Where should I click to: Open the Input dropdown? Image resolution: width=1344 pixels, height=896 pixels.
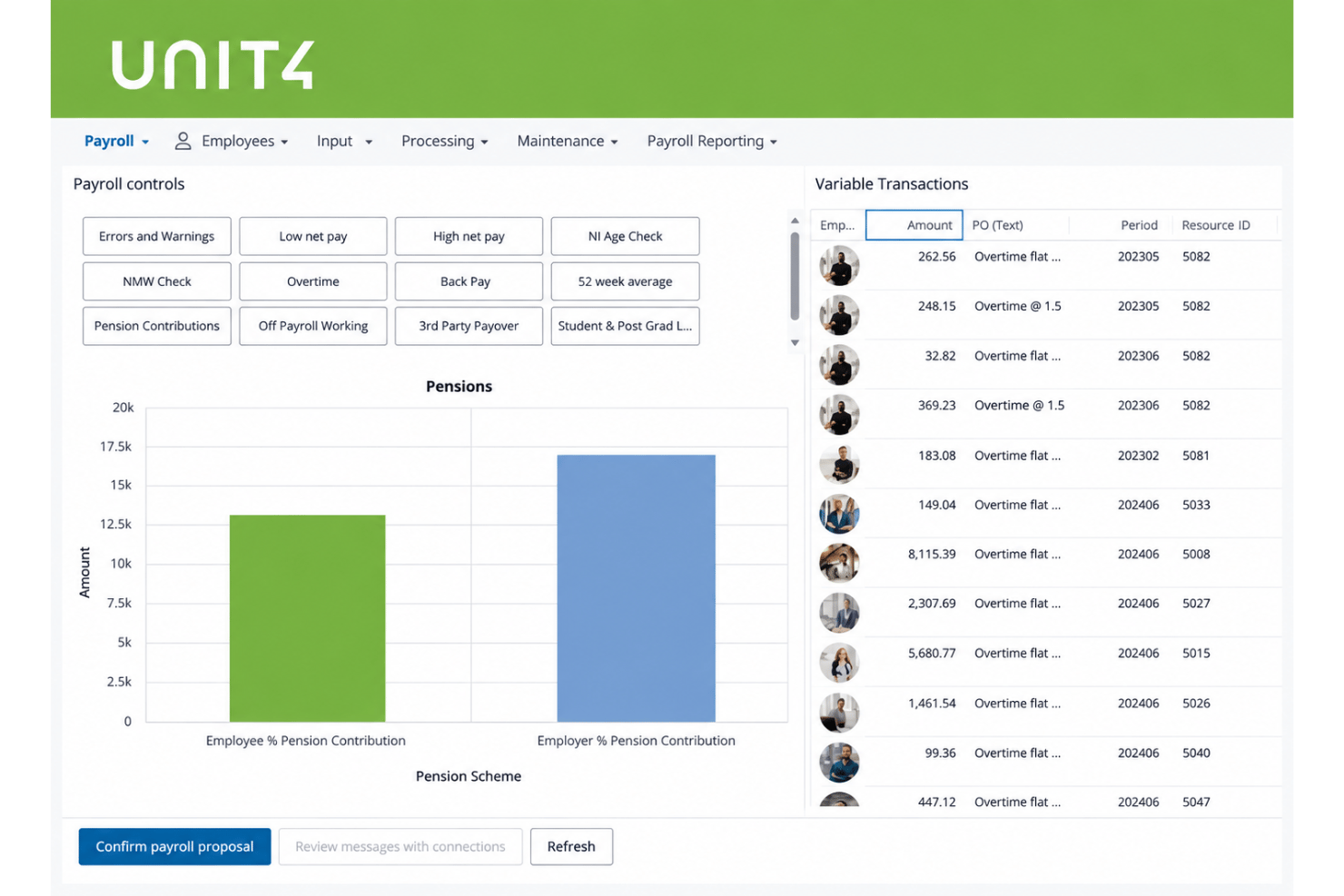(x=344, y=141)
